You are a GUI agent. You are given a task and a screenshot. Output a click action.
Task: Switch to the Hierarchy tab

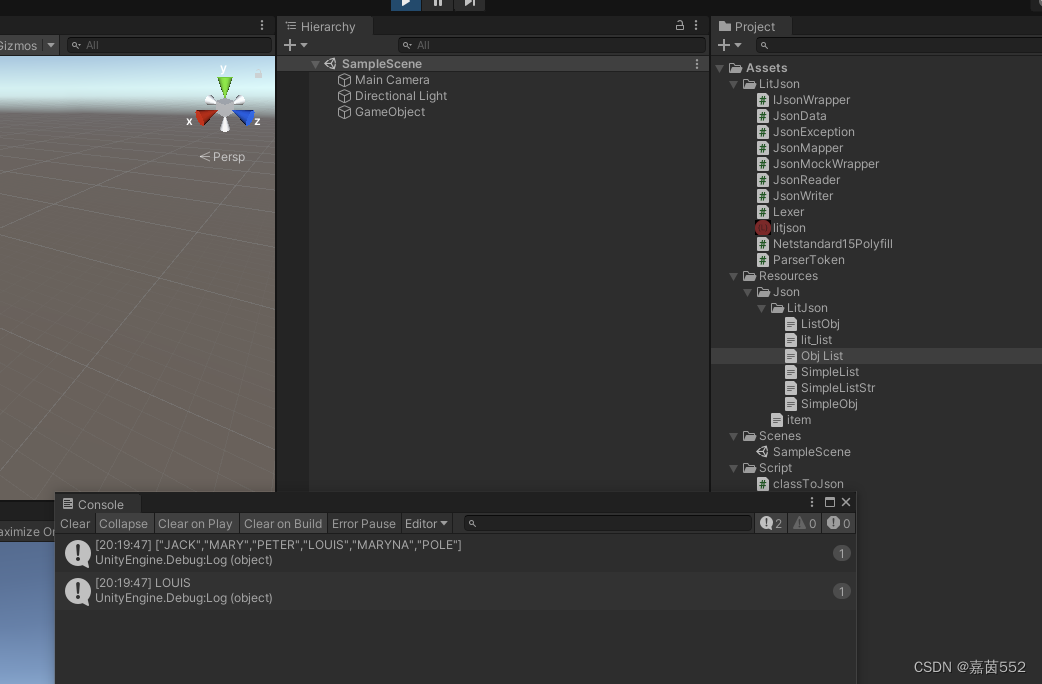coord(325,27)
